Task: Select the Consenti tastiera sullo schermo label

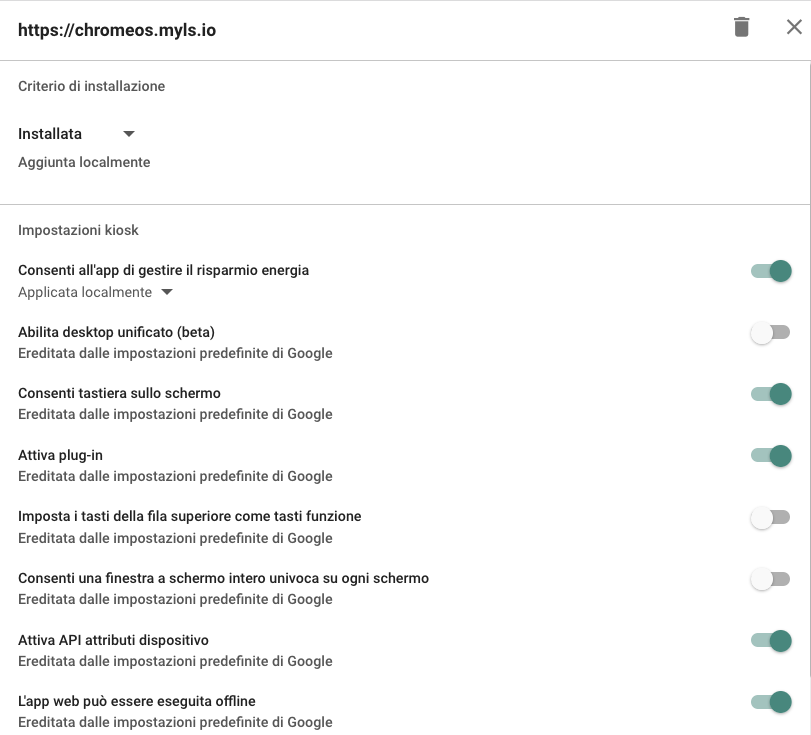Action: click(x=119, y=393)
